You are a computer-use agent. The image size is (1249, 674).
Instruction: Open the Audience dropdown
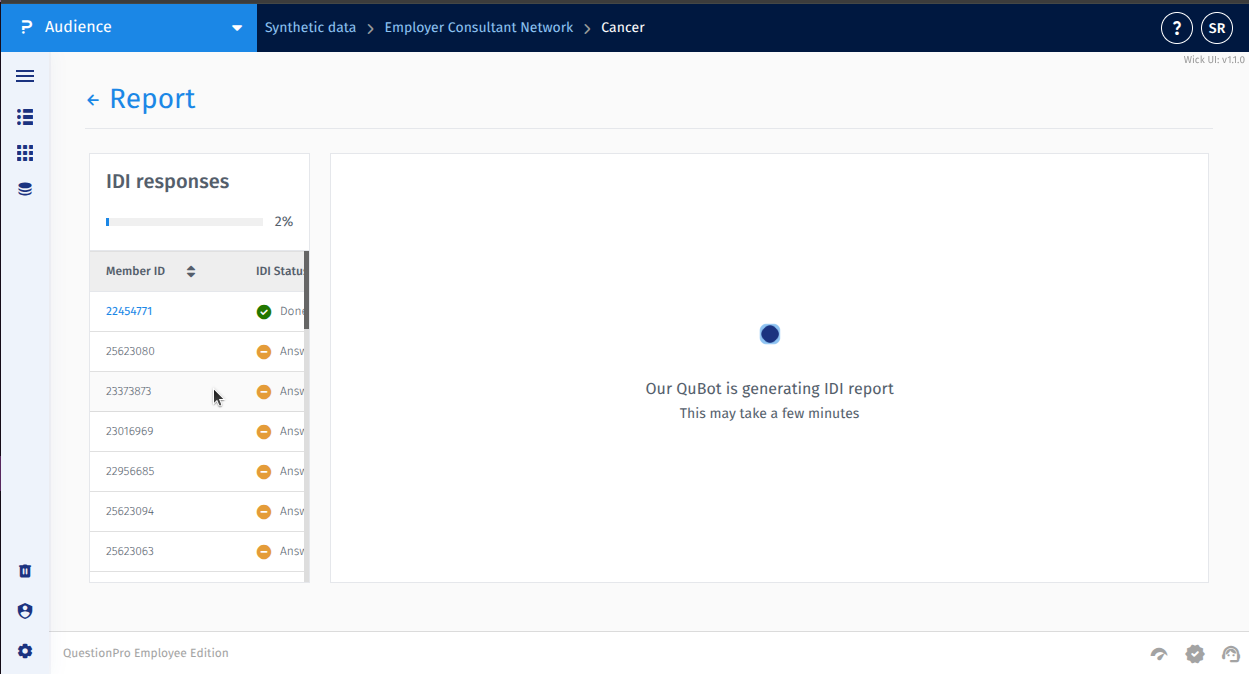[236, 28]
